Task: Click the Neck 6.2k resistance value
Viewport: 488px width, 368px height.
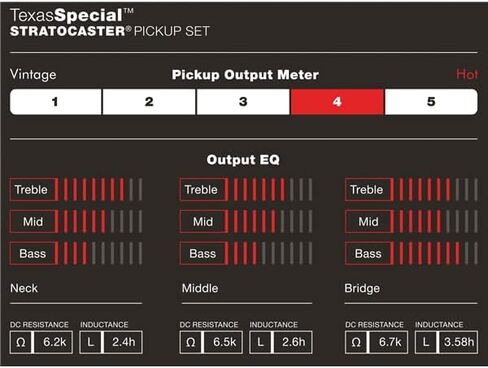Action: click(x=53, y=342)
